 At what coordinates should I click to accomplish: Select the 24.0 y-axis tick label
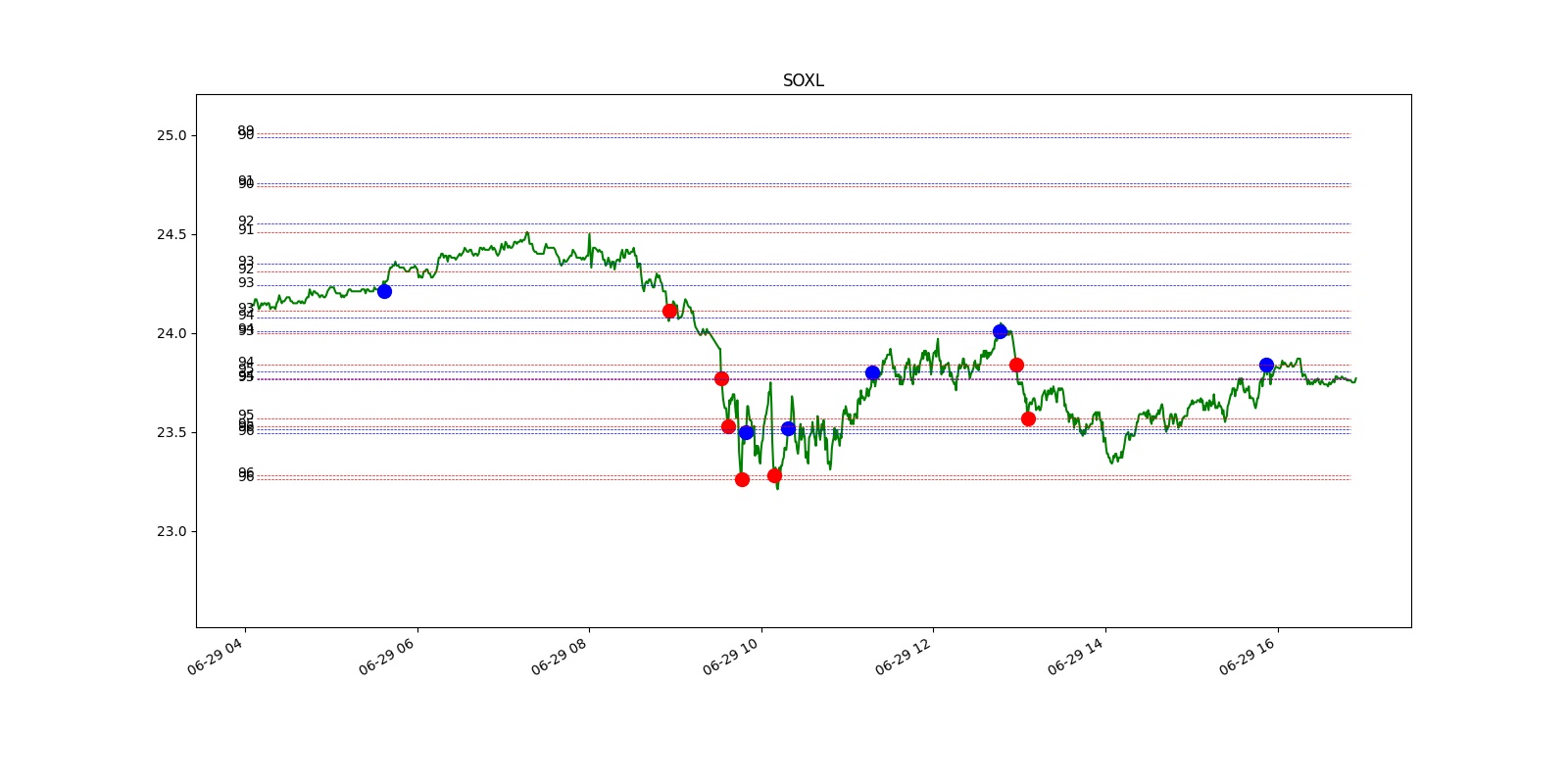click(171, 333)
